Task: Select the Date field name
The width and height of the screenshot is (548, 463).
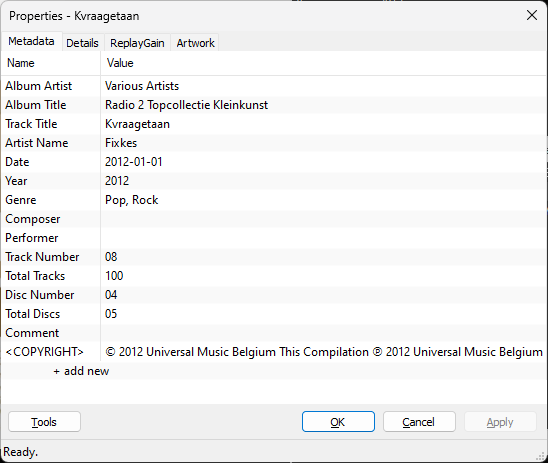Action: [x=17, y=162]
